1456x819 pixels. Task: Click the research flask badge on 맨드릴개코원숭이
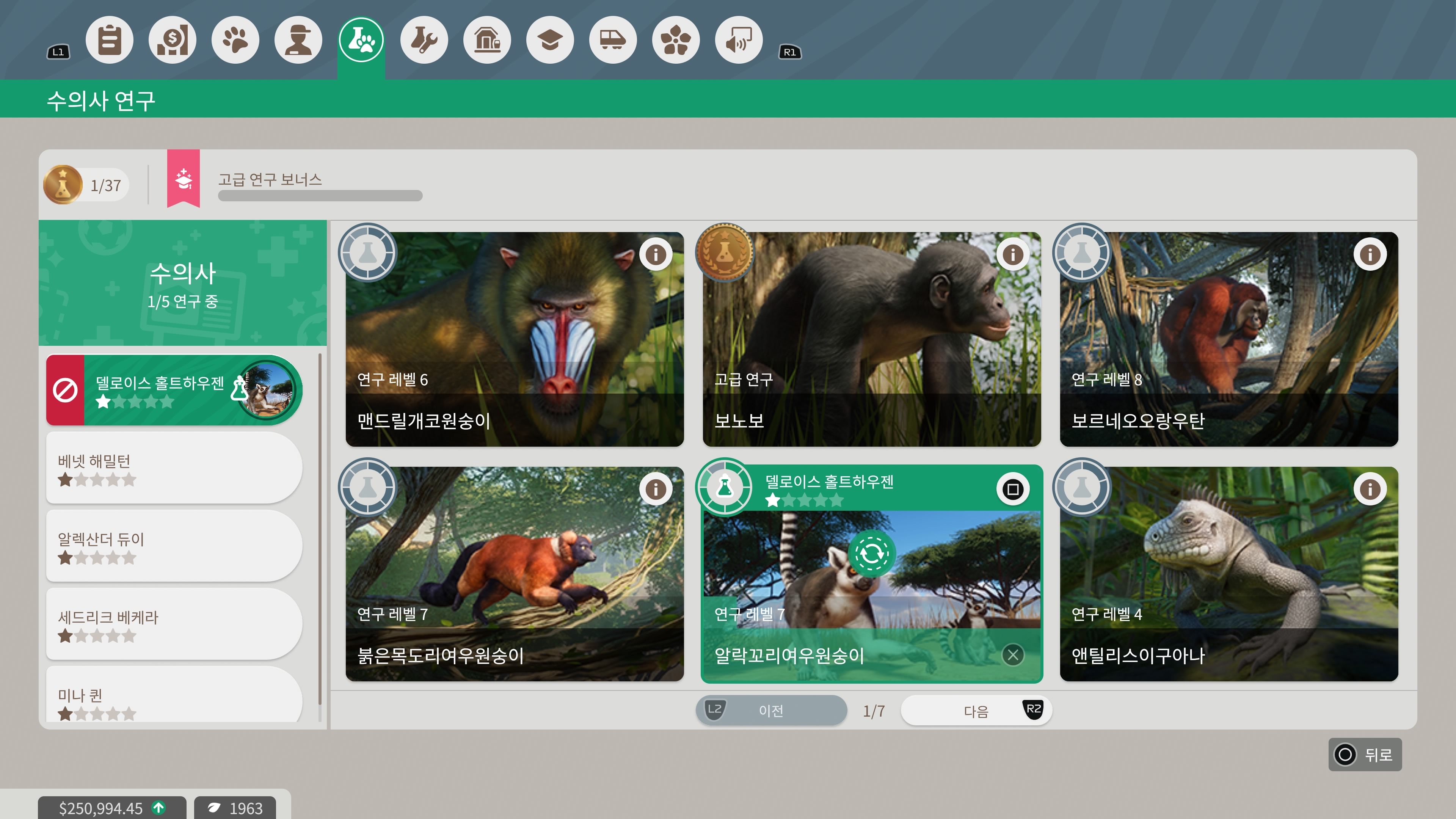(367, 253)
